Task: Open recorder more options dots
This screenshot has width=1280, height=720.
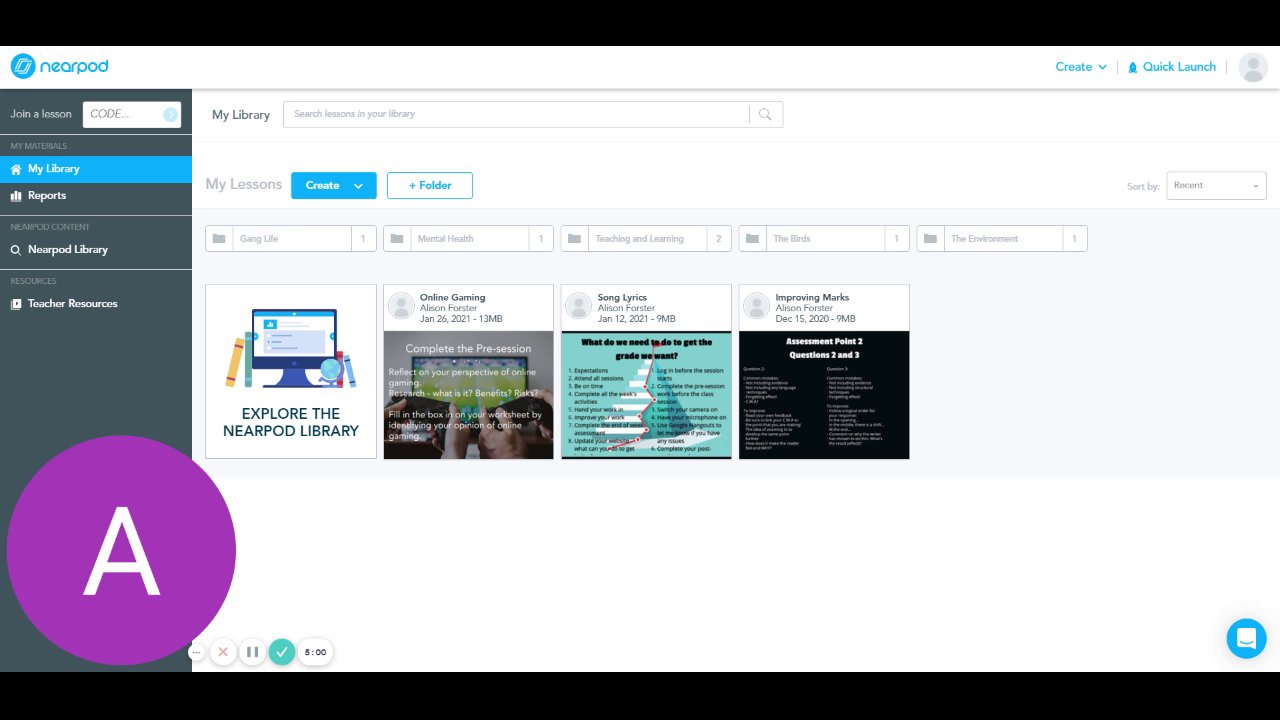Action: click(197, 652)
